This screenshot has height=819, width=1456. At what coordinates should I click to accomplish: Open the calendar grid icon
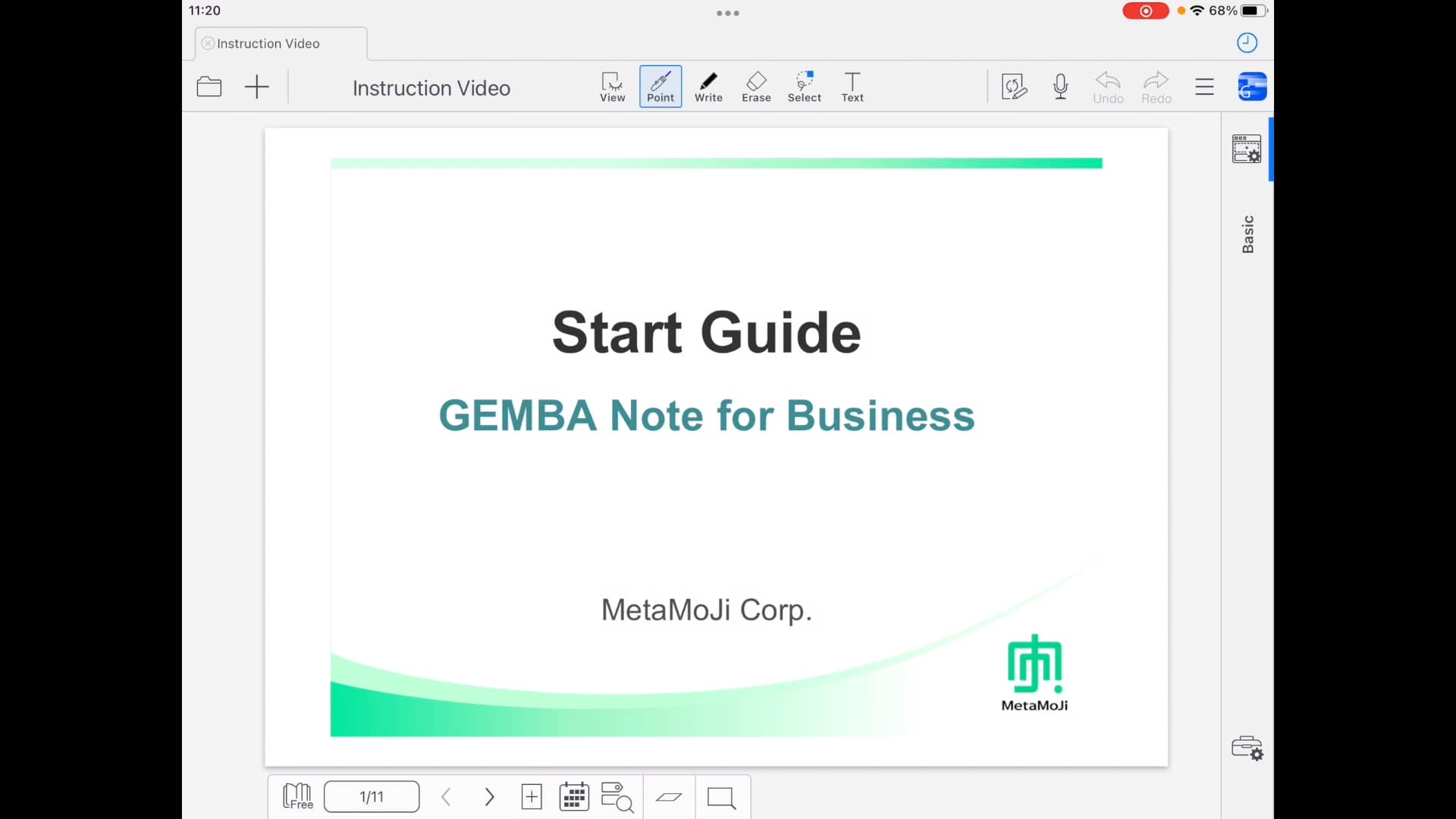[574, 797]
